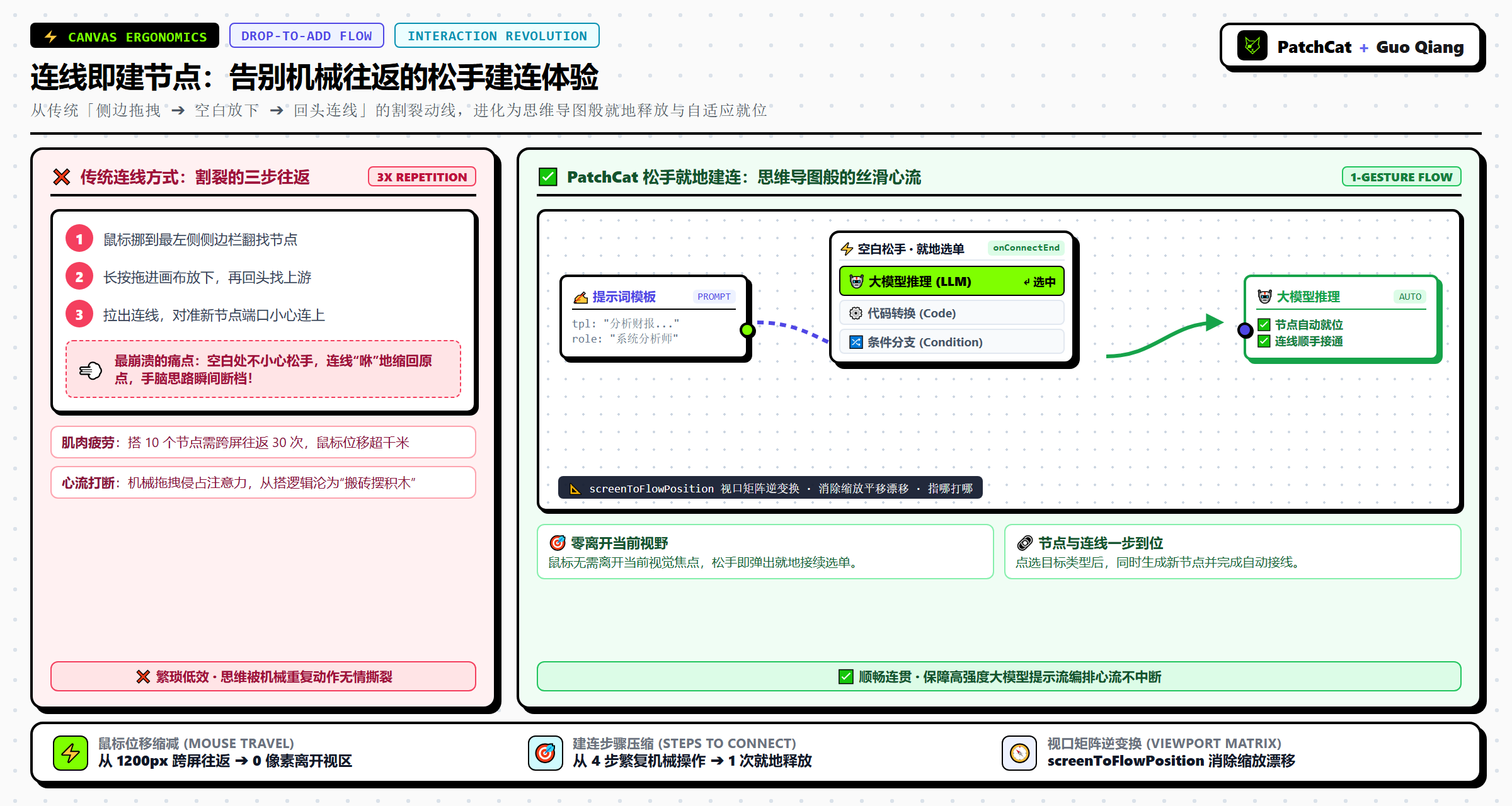Click the gear icon beside 代码转换 (Code)

coord(856,313)
